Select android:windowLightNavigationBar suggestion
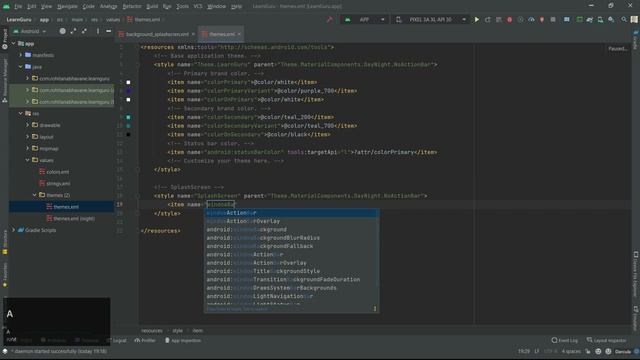This screenshot has height=360, width=640. tap(291, 296)
